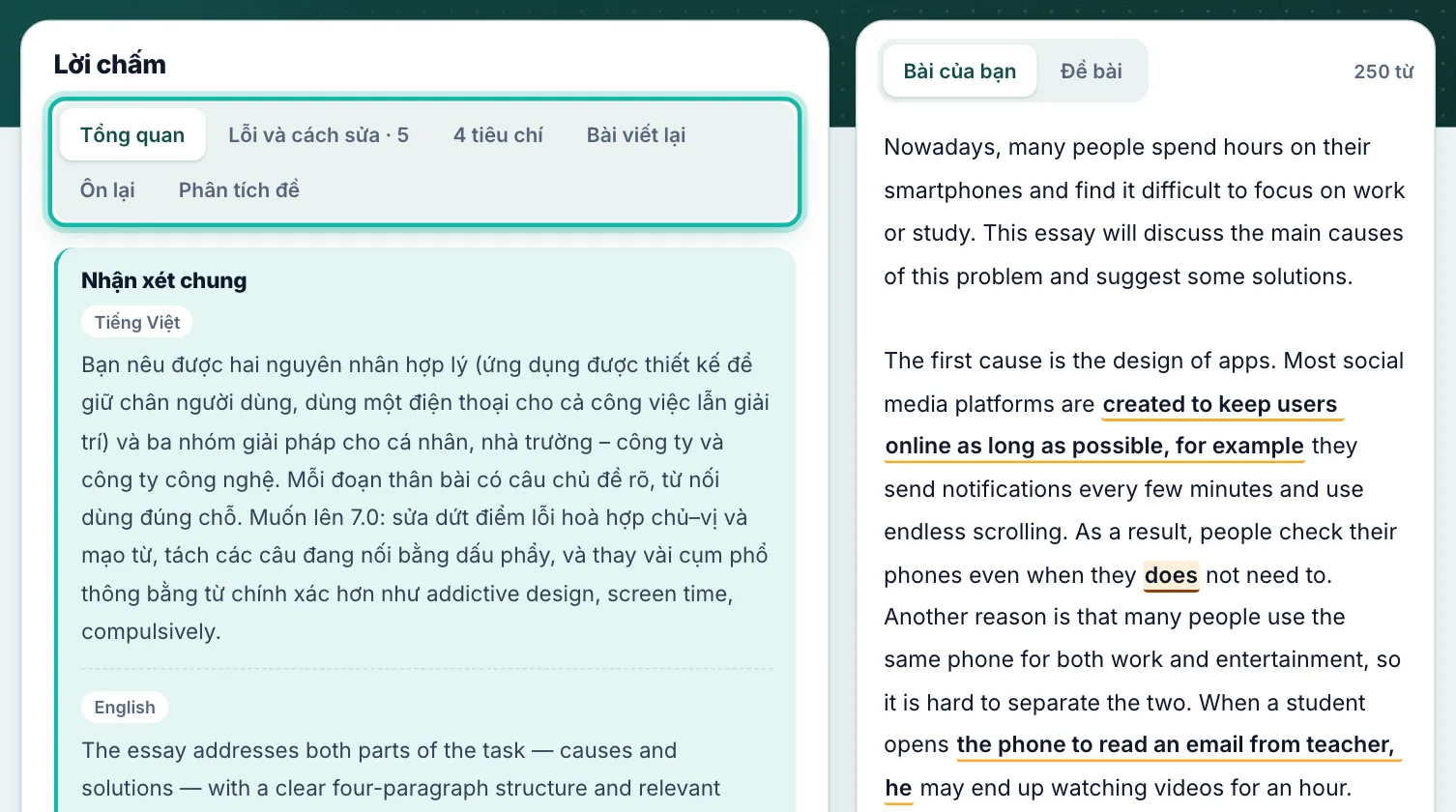Select the Bài của bạn tab
Image resolution: width=1456 pixels, height=812 pixels.
tap(959, 71)
